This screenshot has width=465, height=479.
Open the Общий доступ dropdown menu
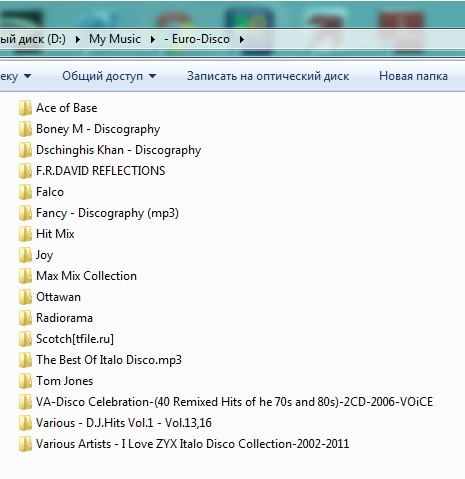pos(109,76)
